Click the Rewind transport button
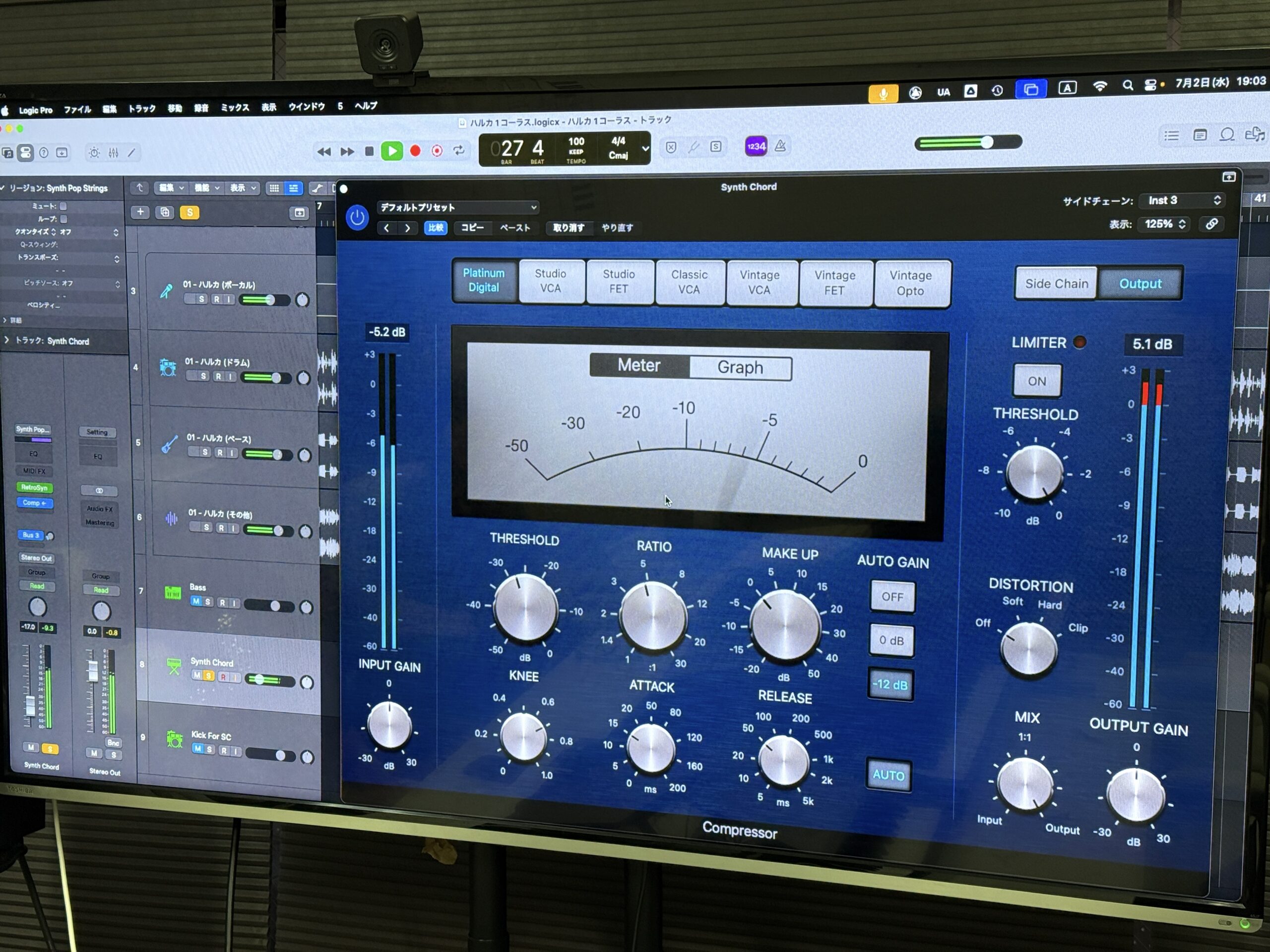This screenshot has height=952, width=1270. pos(324,152)
